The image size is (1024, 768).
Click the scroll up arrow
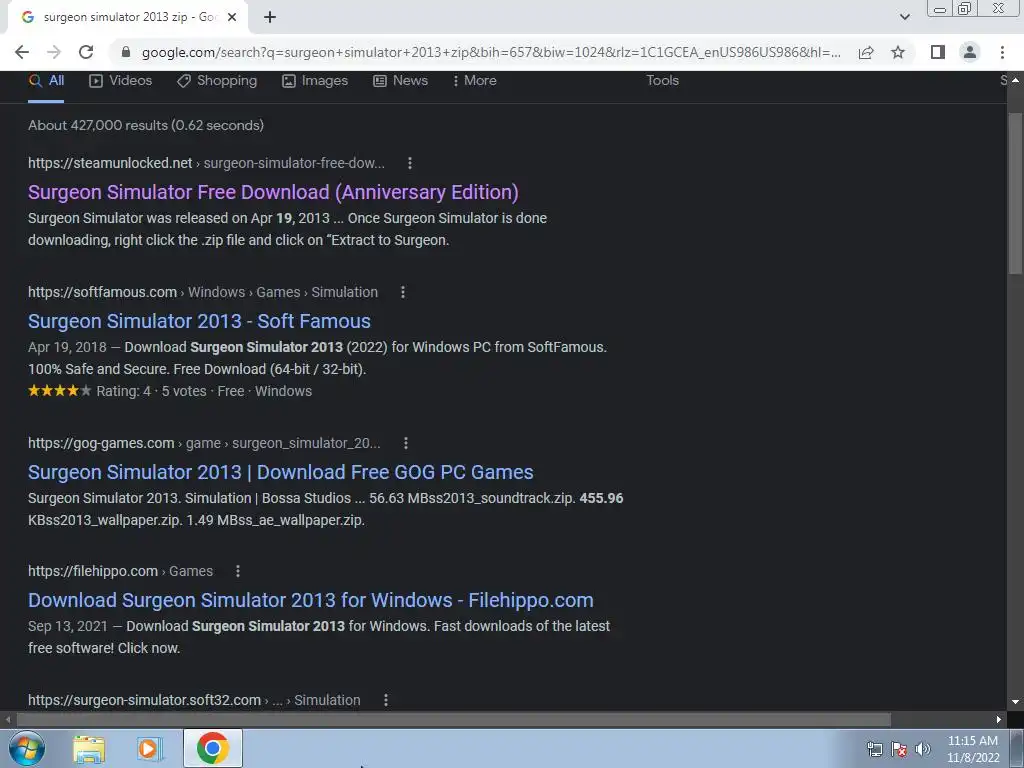tap(1015, 80)
